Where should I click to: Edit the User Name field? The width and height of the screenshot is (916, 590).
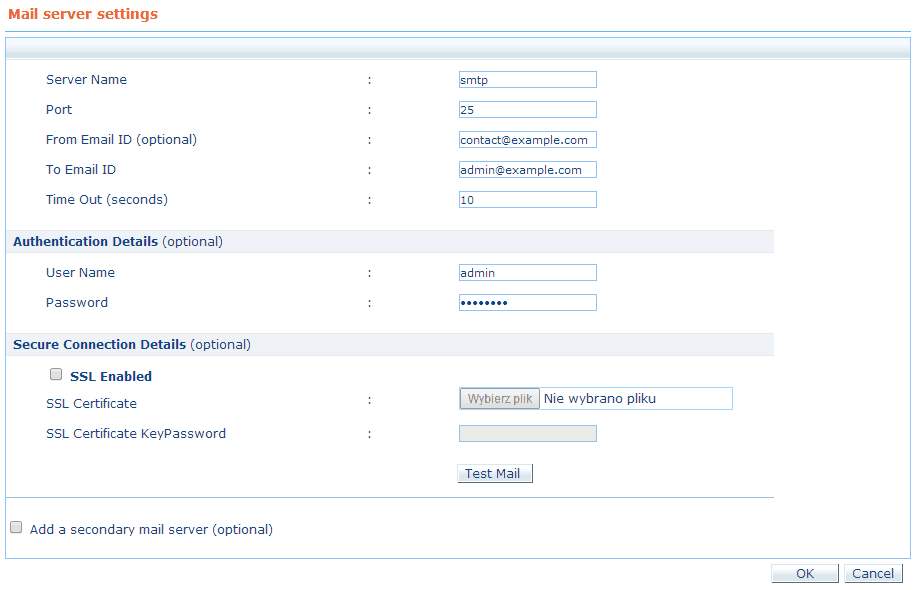click(x=528, y=272)
